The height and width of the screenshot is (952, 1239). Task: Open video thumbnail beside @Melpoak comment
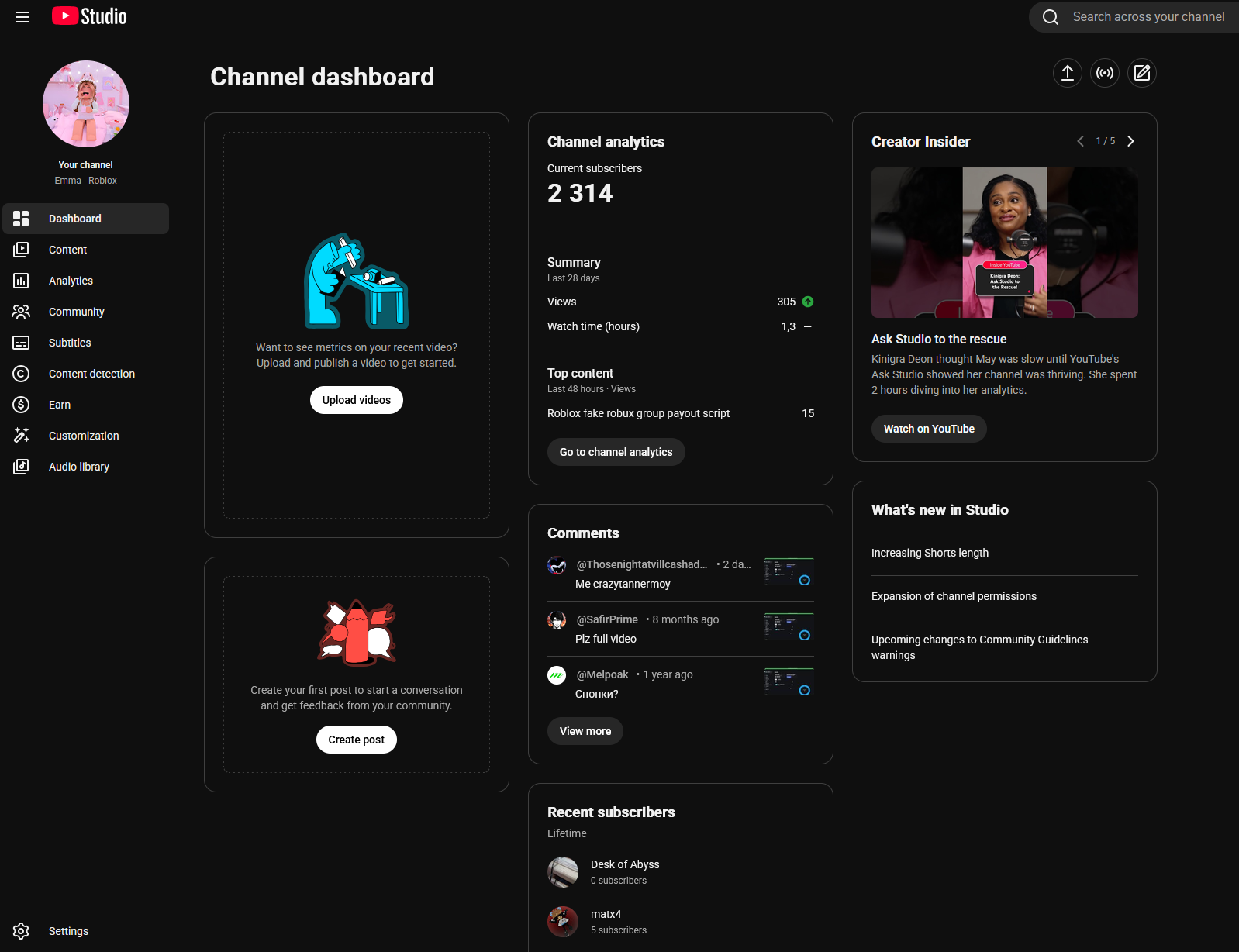pos(789,681)
